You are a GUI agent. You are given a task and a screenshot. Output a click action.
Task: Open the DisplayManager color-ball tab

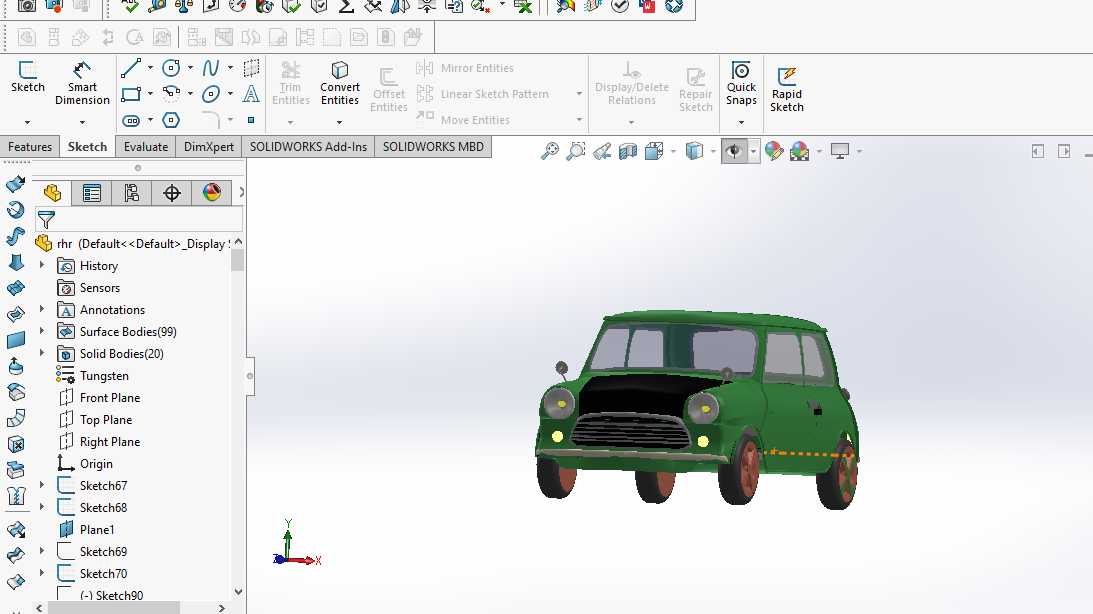click(x=212, y=192)
